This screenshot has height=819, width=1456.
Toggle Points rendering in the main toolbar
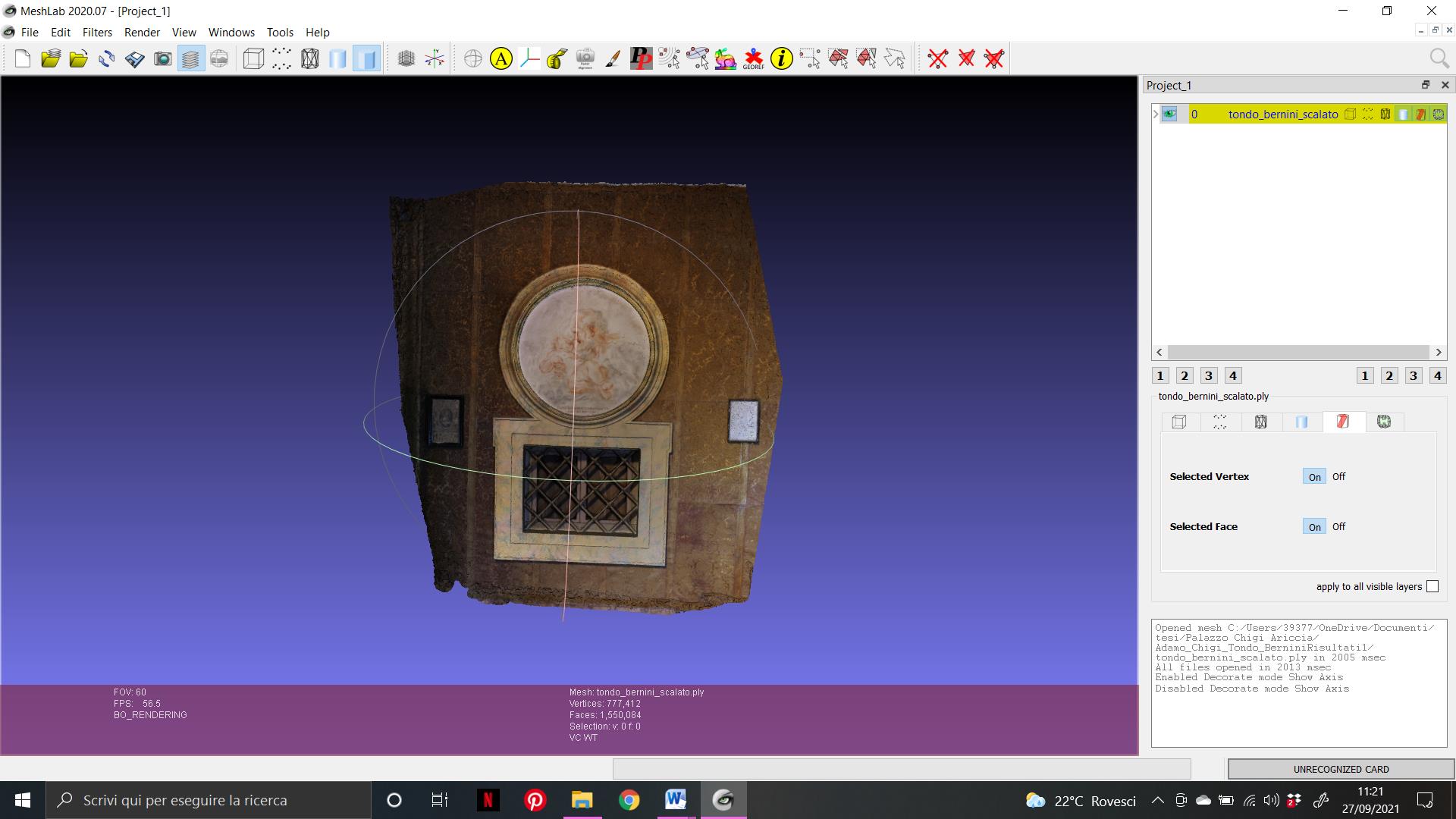[281, 58]
